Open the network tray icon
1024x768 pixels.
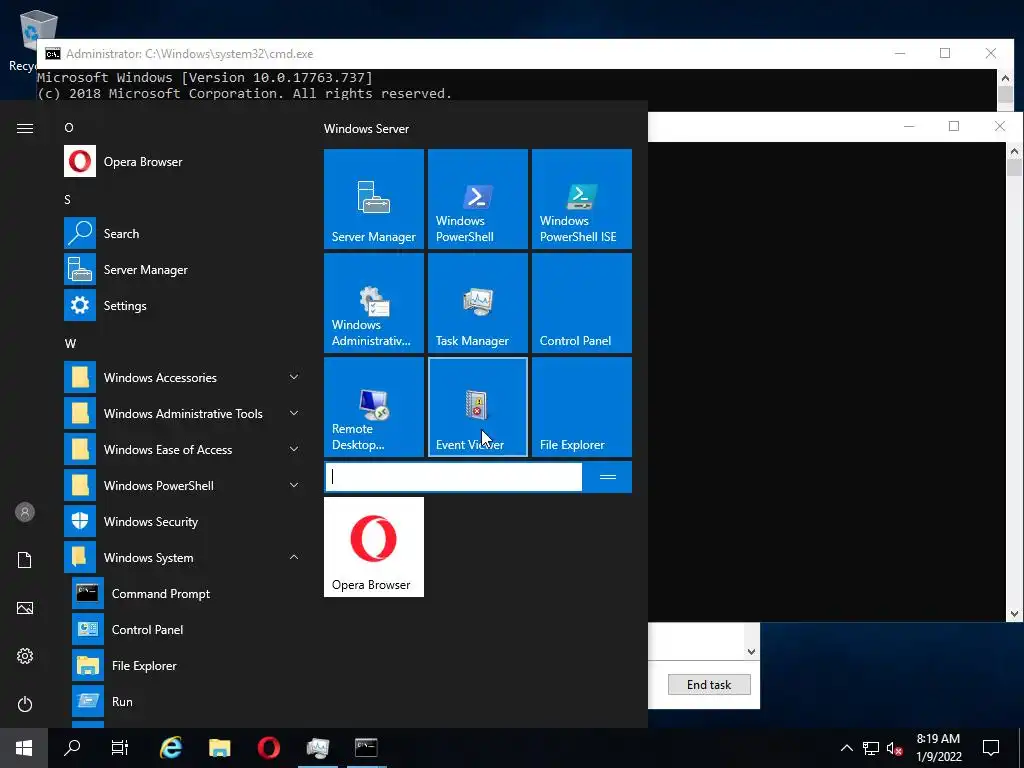[871, 748]
